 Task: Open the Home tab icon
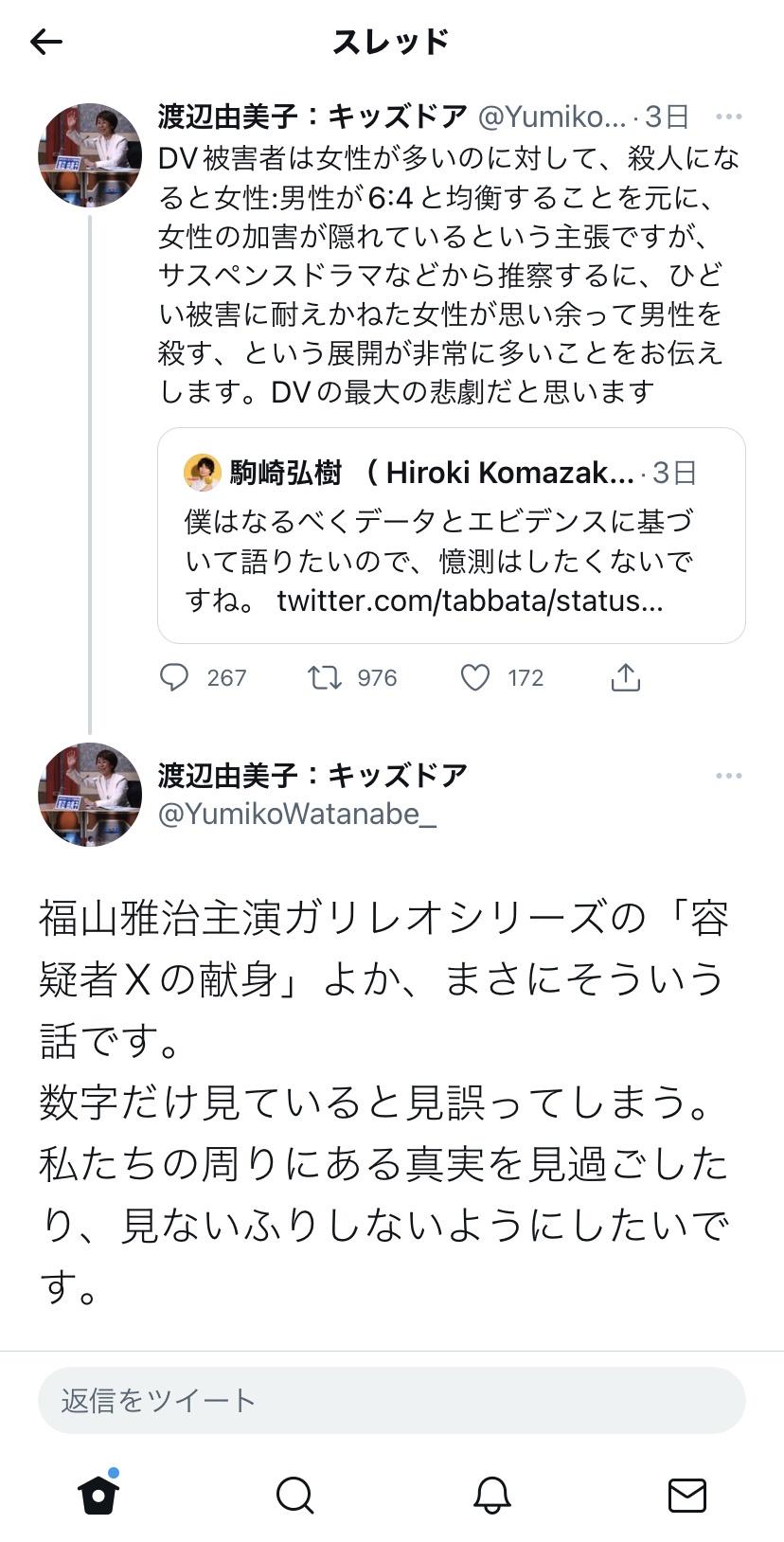98,1496
